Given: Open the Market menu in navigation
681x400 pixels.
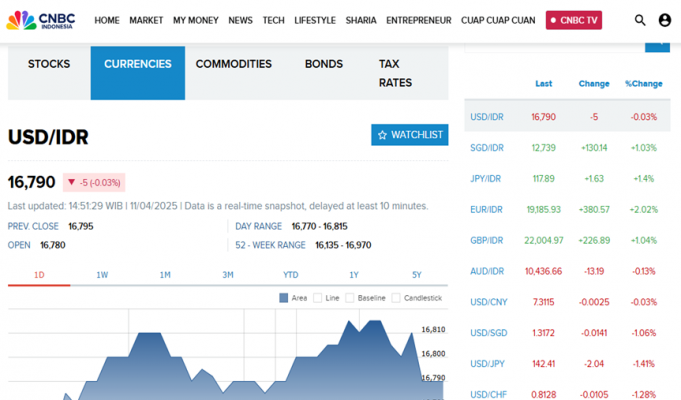Looking at the screenshot, I should click(x=146, y=20).
